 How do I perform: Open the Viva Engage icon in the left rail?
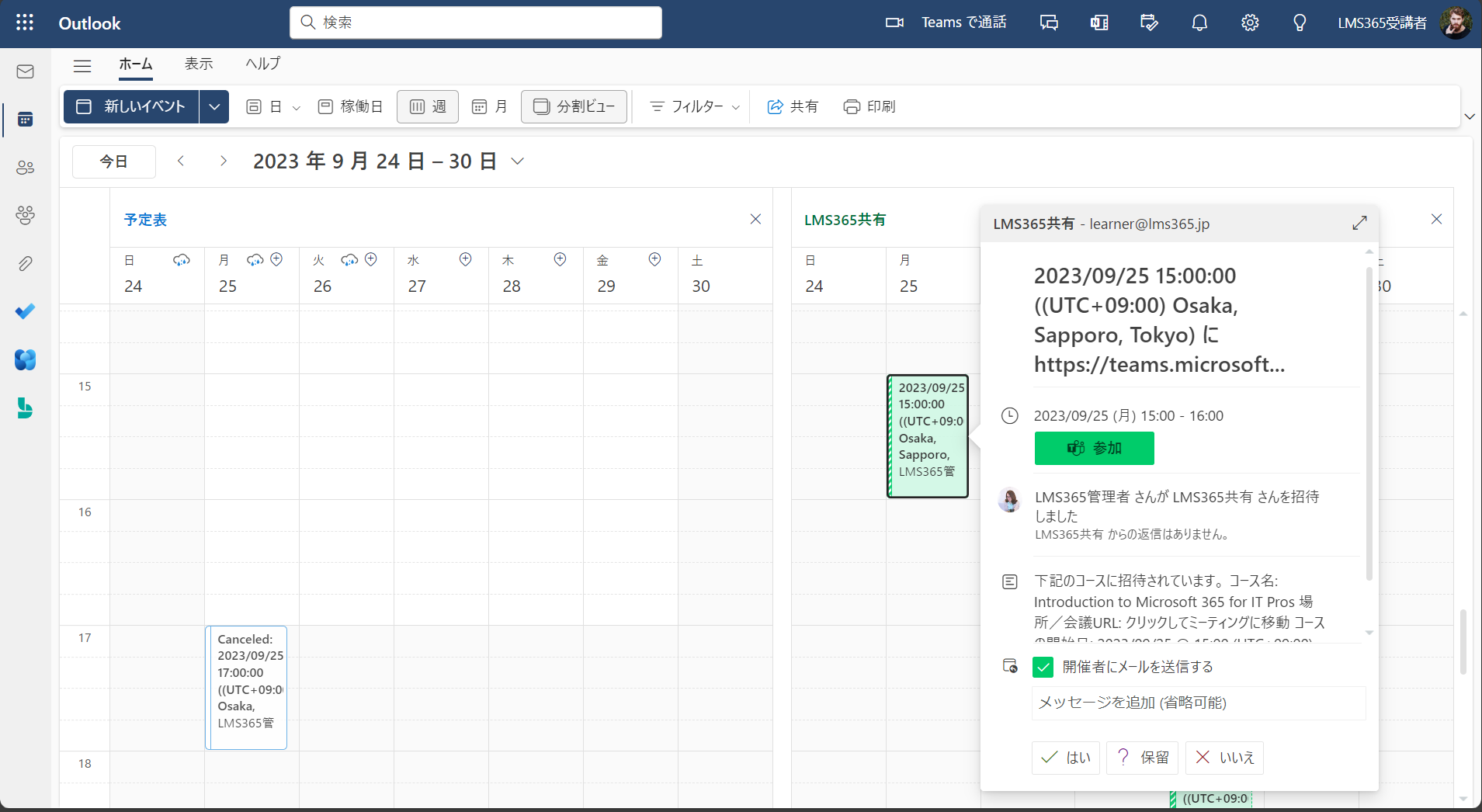point(25,359)
